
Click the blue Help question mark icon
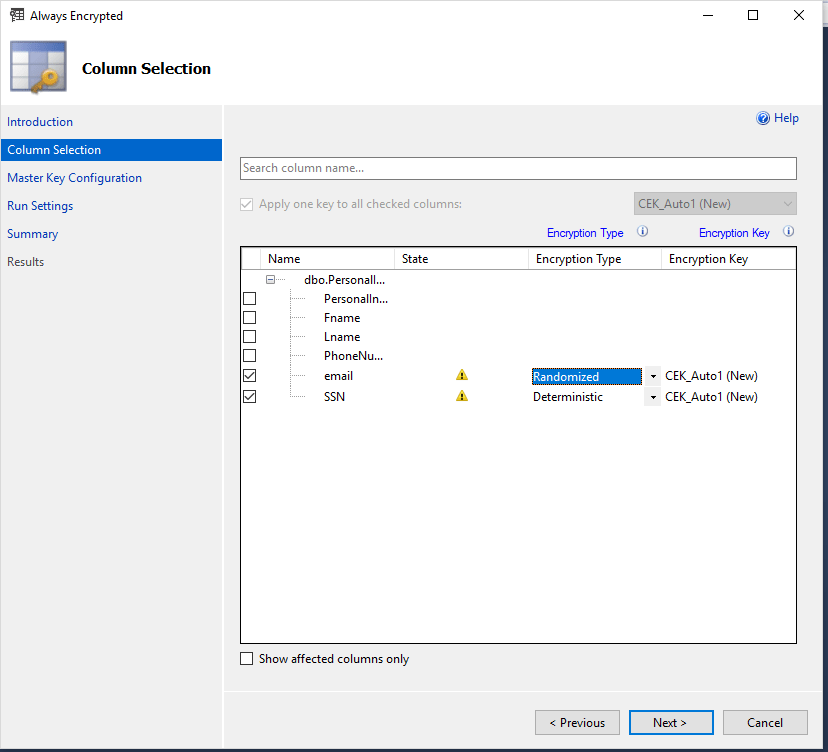tap(763, 118)
